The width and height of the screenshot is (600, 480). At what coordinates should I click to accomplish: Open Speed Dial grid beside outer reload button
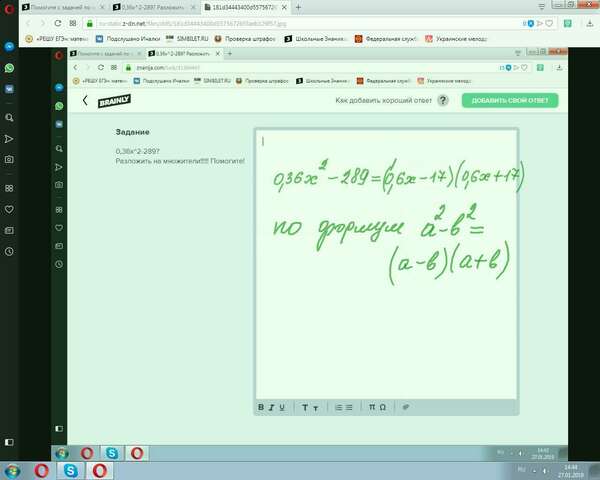(x=73, y=23)
